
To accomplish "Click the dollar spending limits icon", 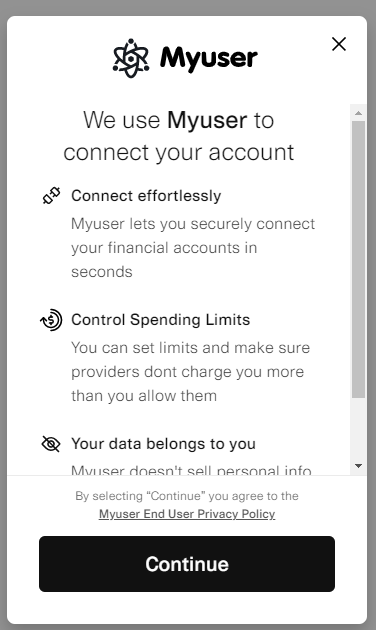I will [x=51, y=320].
